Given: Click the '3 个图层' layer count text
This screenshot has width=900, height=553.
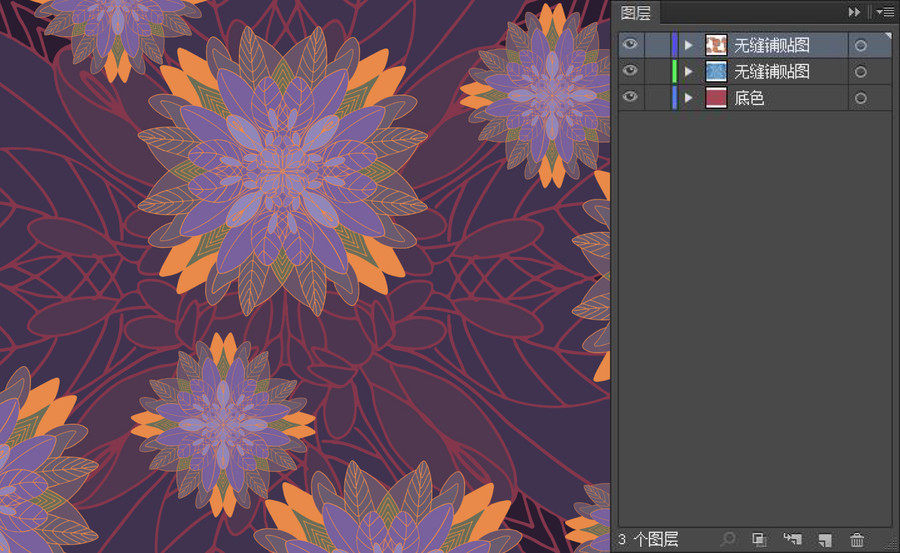Looking at the screenshot, I should [649, 539].
